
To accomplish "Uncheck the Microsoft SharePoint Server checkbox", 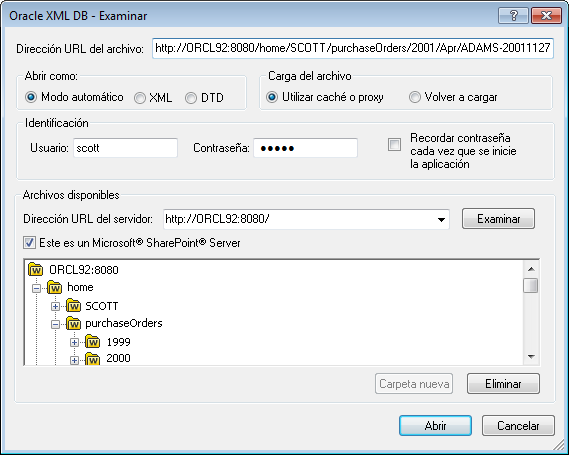I will 29,242.
